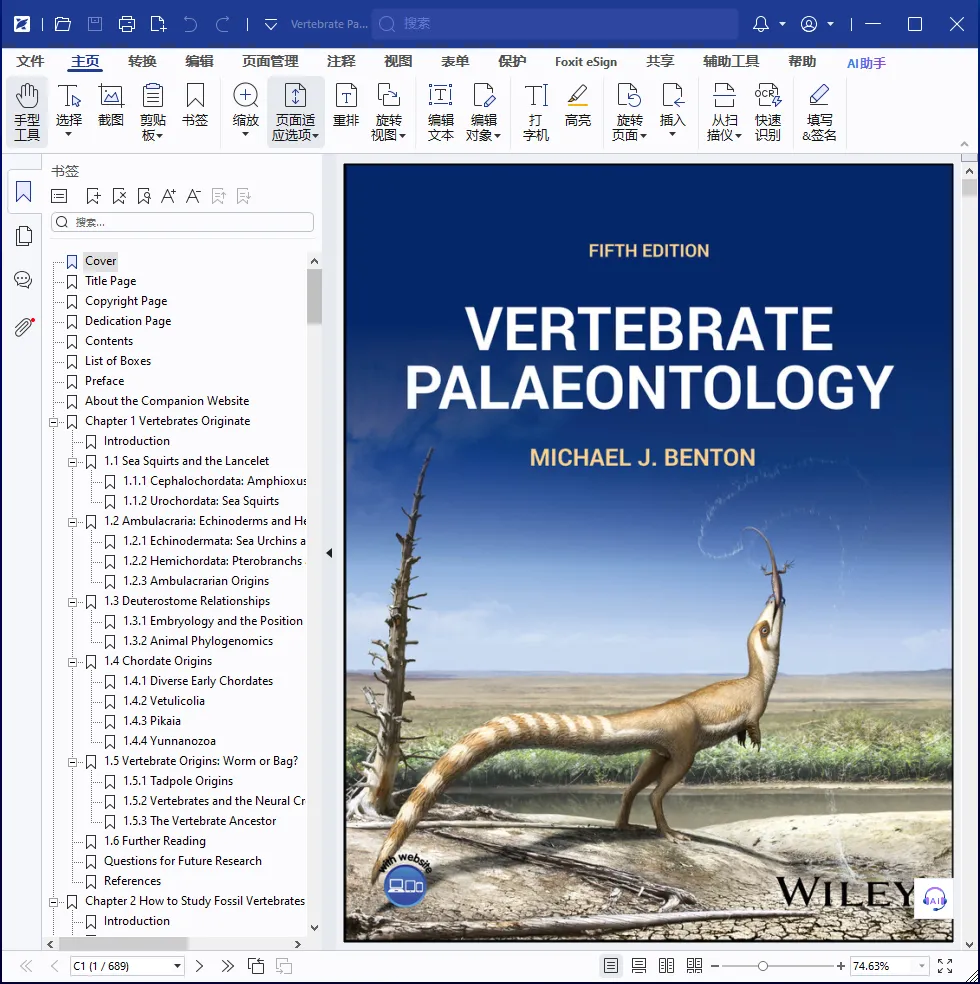Select the Typewriter (打字机) tool
The height and width of the screenshot is (984, 980).
[x=536, y=112]
